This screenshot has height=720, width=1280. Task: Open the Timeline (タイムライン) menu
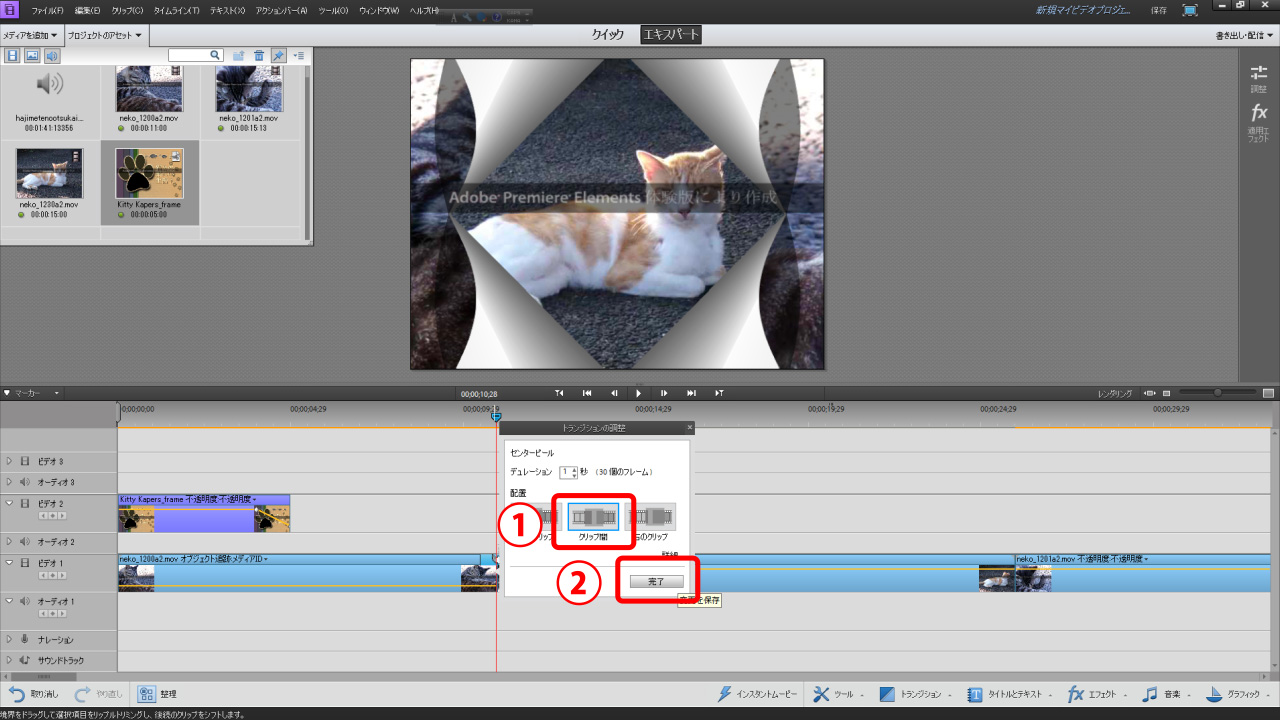point(176,10)
